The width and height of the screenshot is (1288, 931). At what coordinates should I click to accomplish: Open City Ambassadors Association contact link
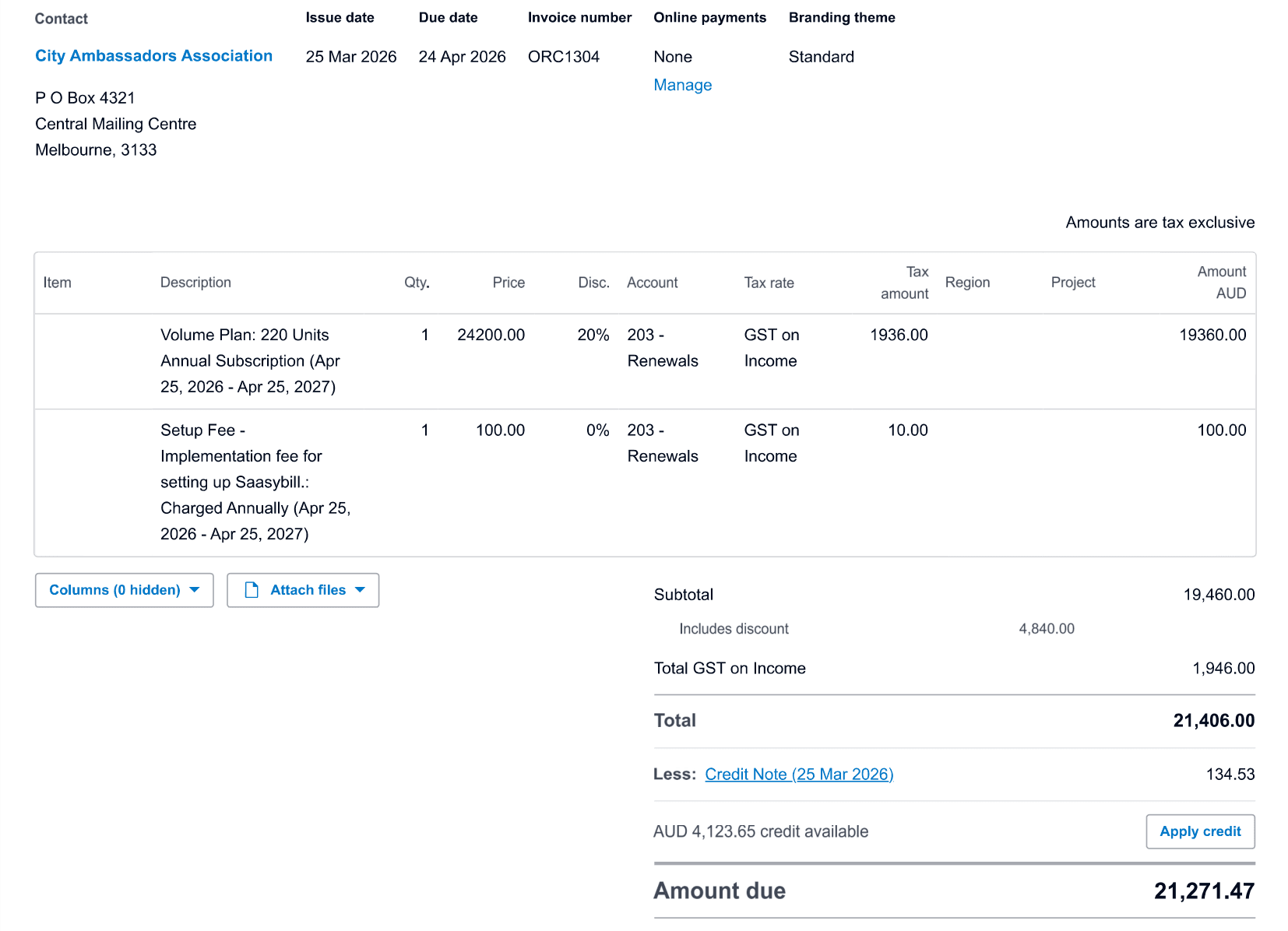(x=153, y=56)
